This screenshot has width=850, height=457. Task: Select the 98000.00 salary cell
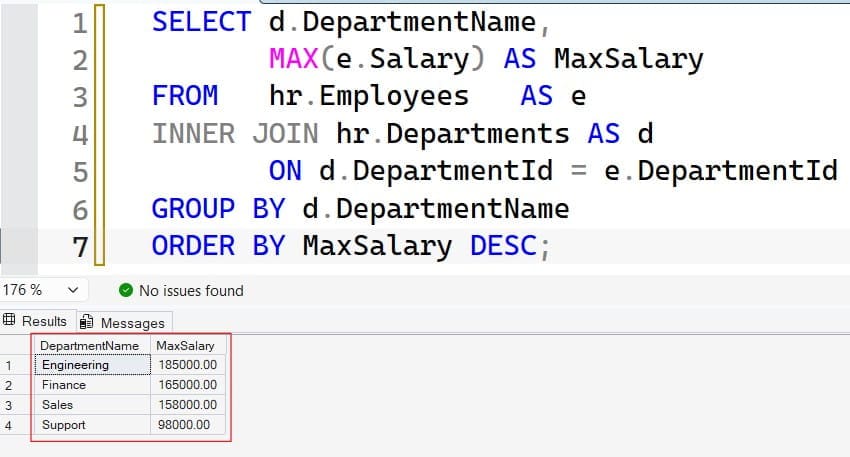click(x=188, y=425)
